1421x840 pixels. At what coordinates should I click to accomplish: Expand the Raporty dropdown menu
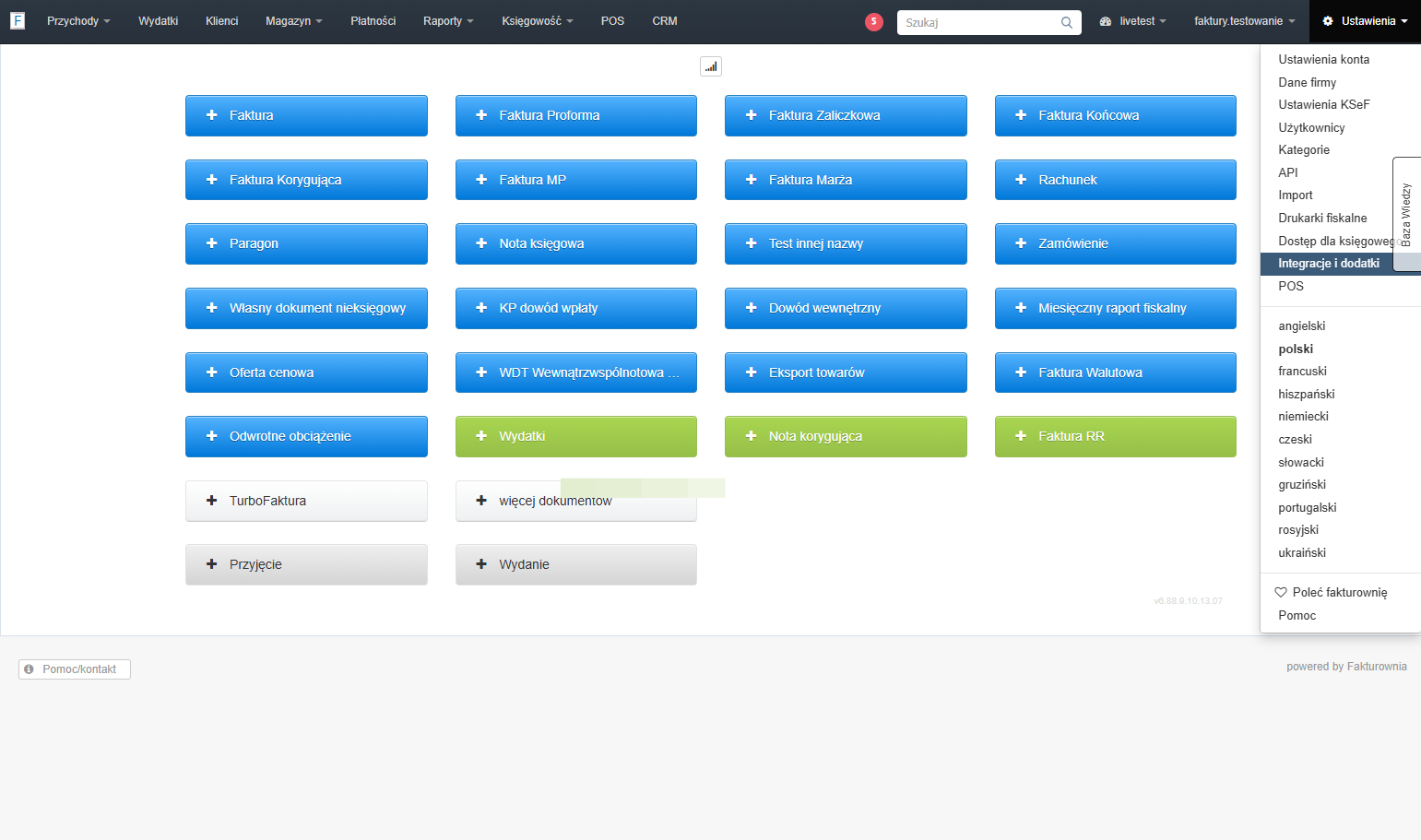point(448,21)
